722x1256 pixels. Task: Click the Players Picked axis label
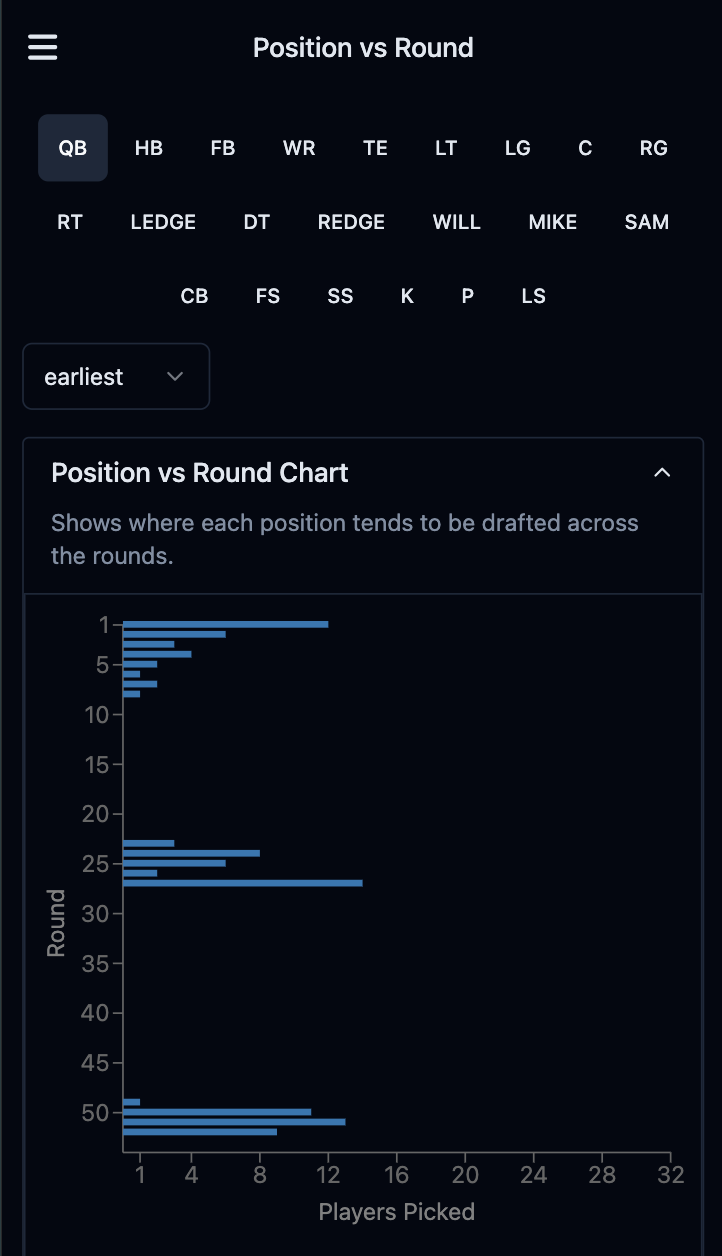(x=396, y=1211)
